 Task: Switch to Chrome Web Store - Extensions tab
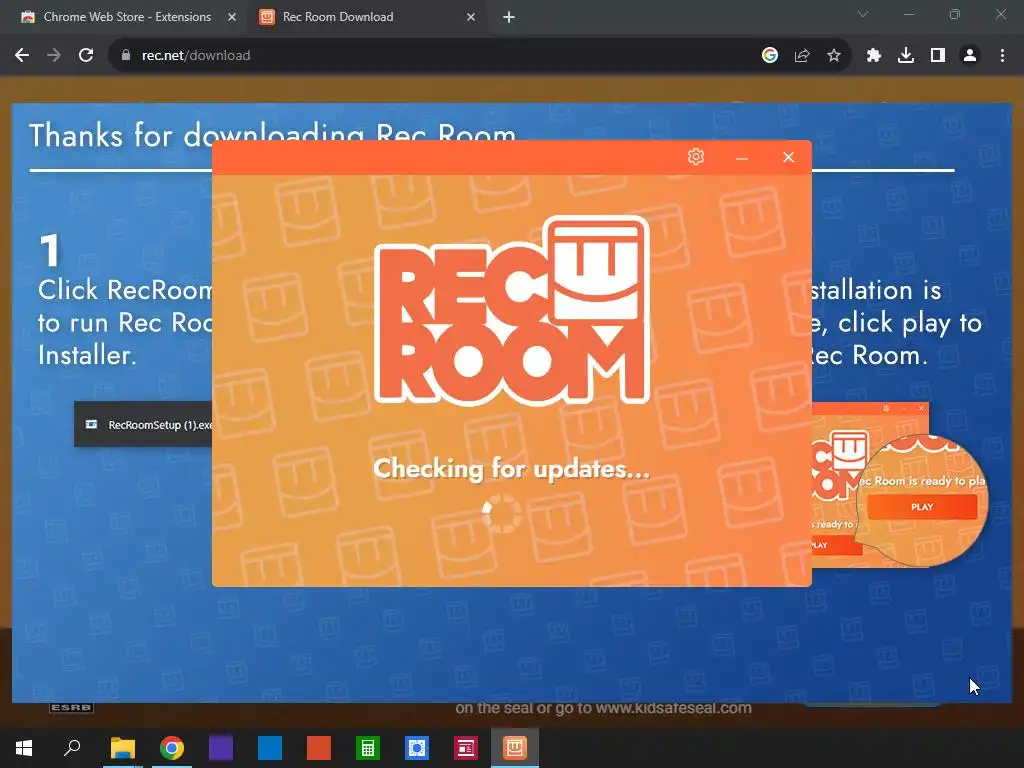point(127,17)
